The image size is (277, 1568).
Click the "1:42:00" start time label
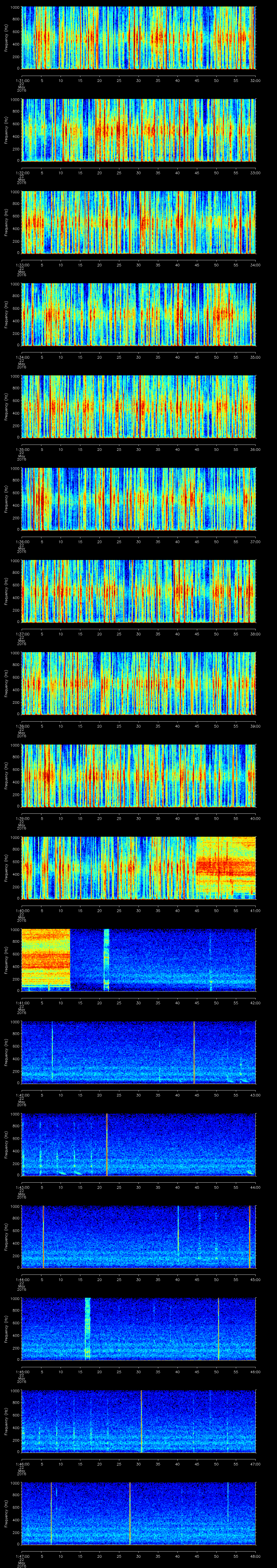(22, 1095)
